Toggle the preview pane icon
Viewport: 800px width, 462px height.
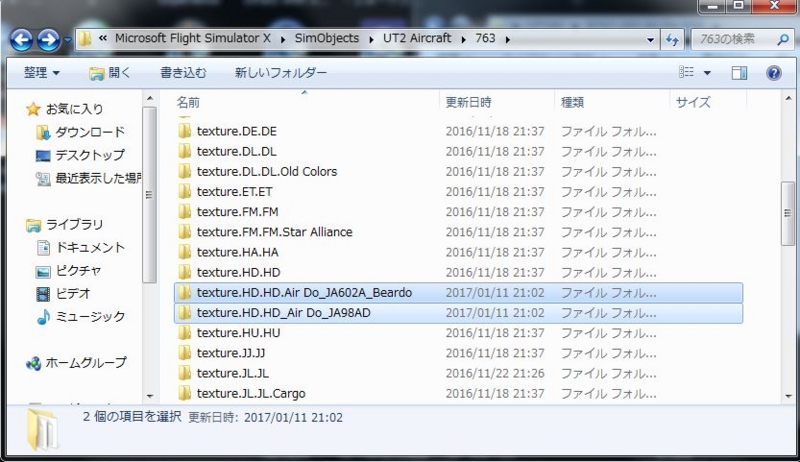point(739,73)
